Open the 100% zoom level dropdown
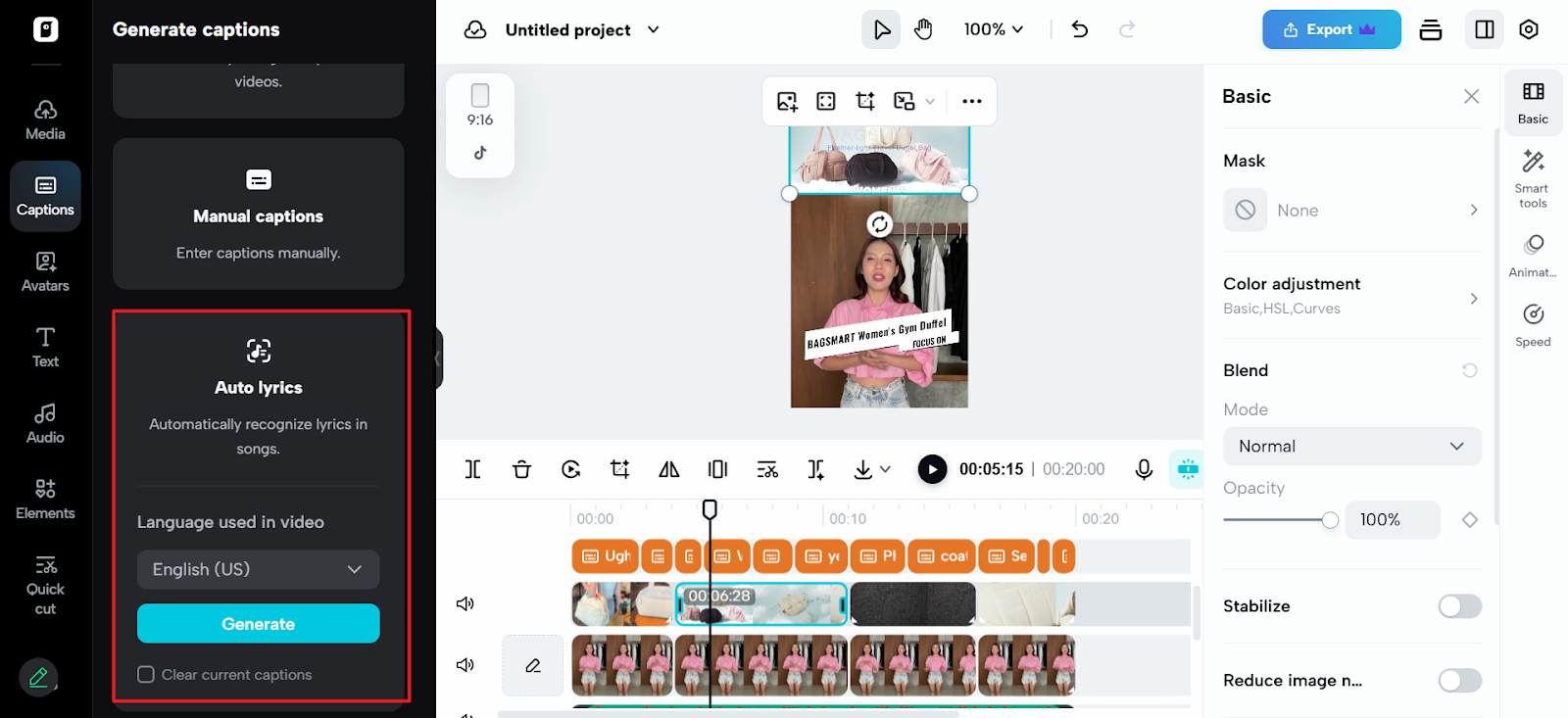This screenshot has width=1568, height=718. (993, 29)
